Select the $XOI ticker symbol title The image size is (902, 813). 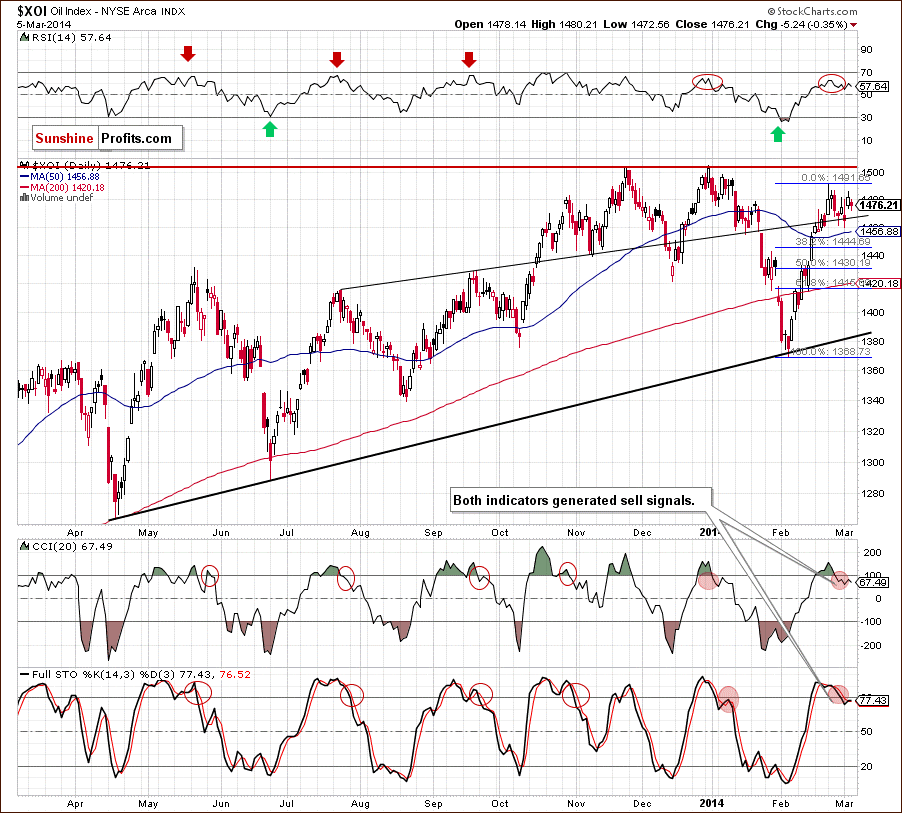coord(32,11)
